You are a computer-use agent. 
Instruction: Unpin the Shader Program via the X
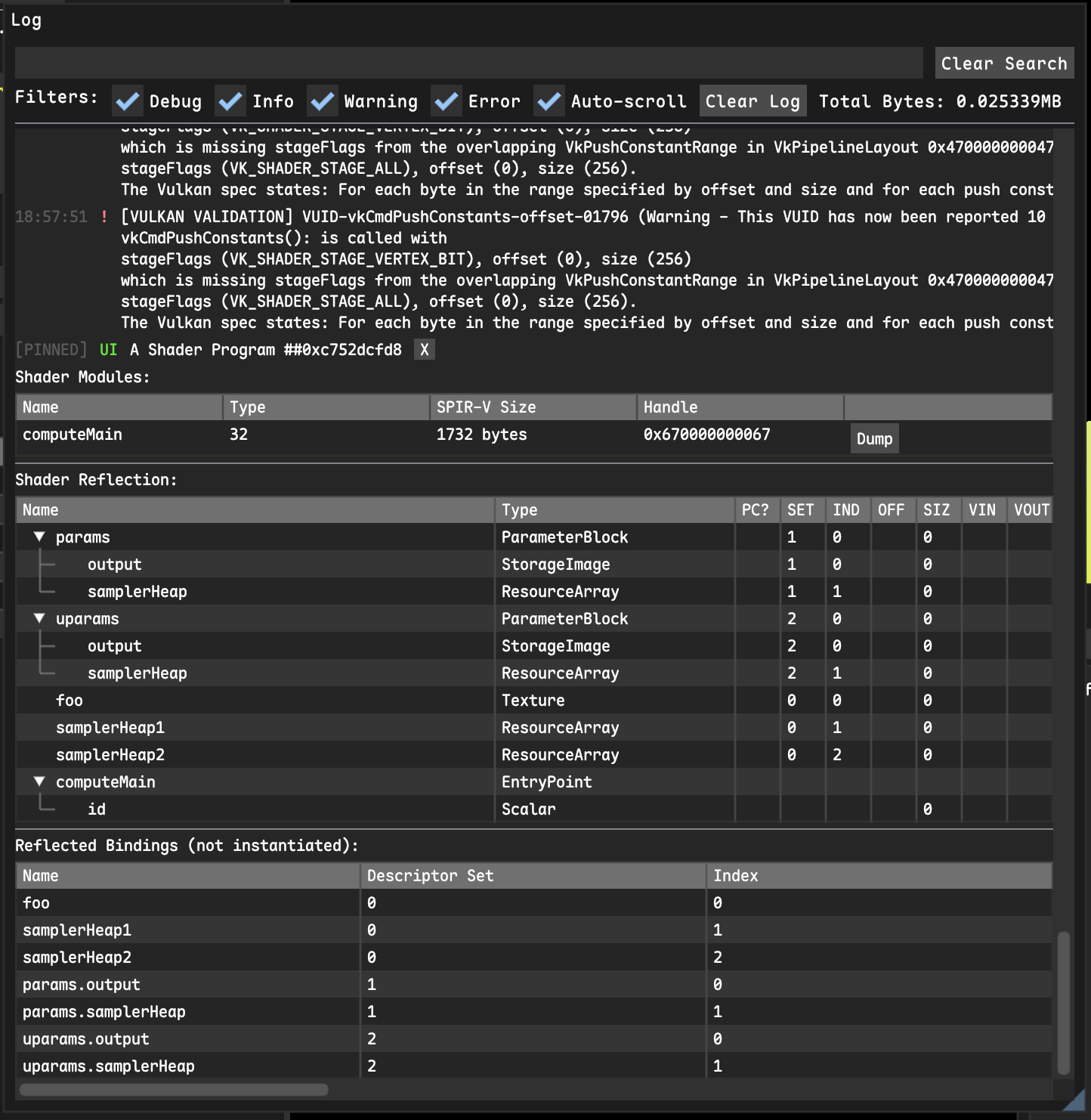(424, 349)
